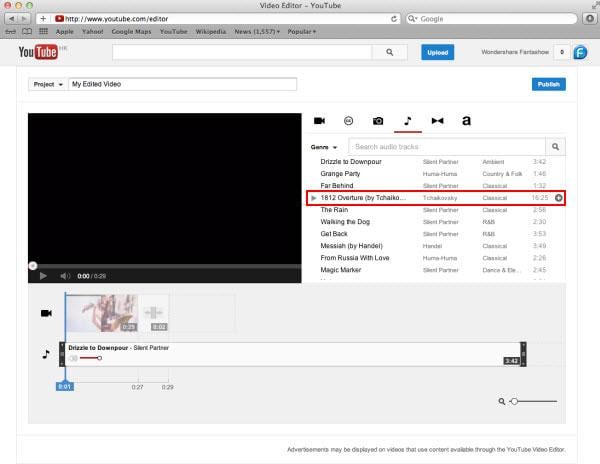Click the timeline video camera icon
The width and height of the screenshot is (600, 464).
pyautogui.click(x=46, y=313)
